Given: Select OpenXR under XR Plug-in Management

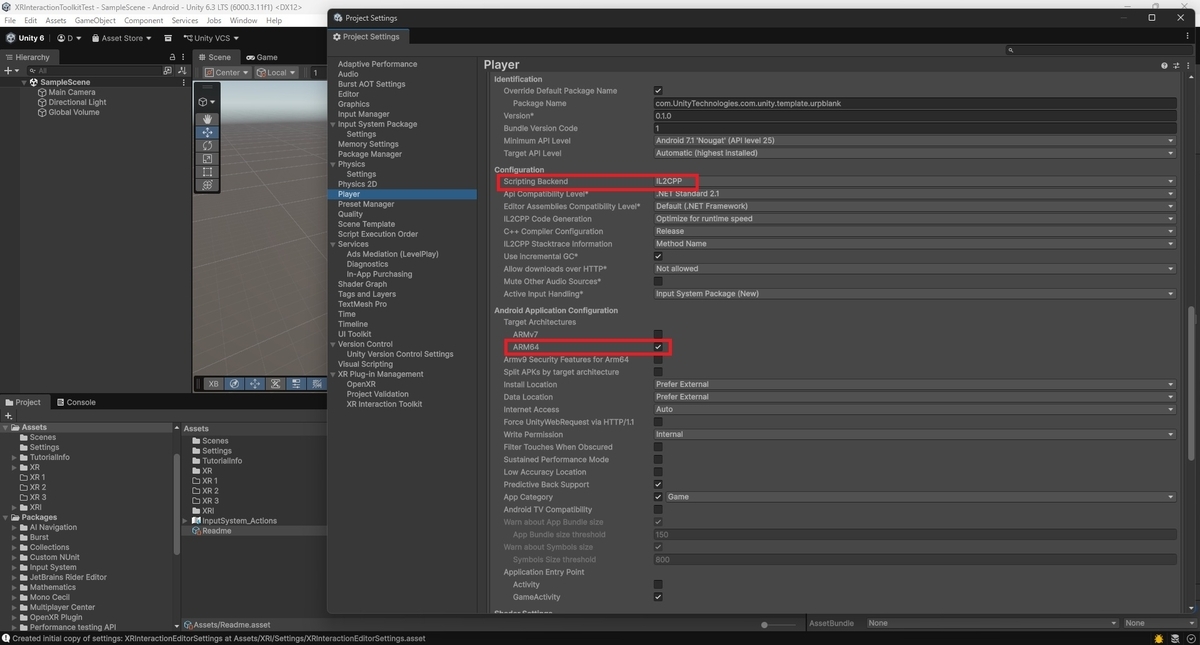Looking at the screenshot, I should pyautogui.click(x=361, y=384).
